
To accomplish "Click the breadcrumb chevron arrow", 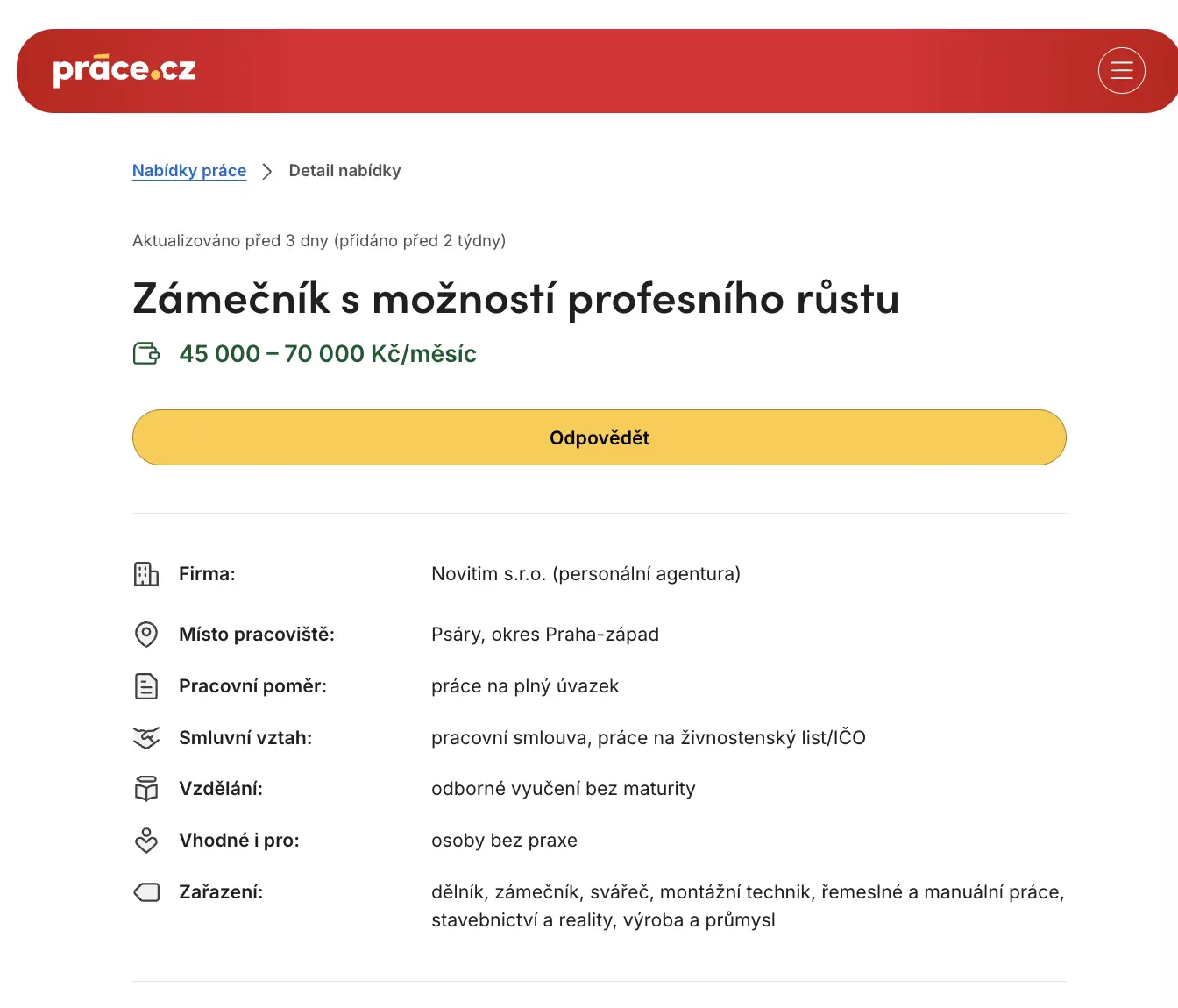I will click(267, 171).
